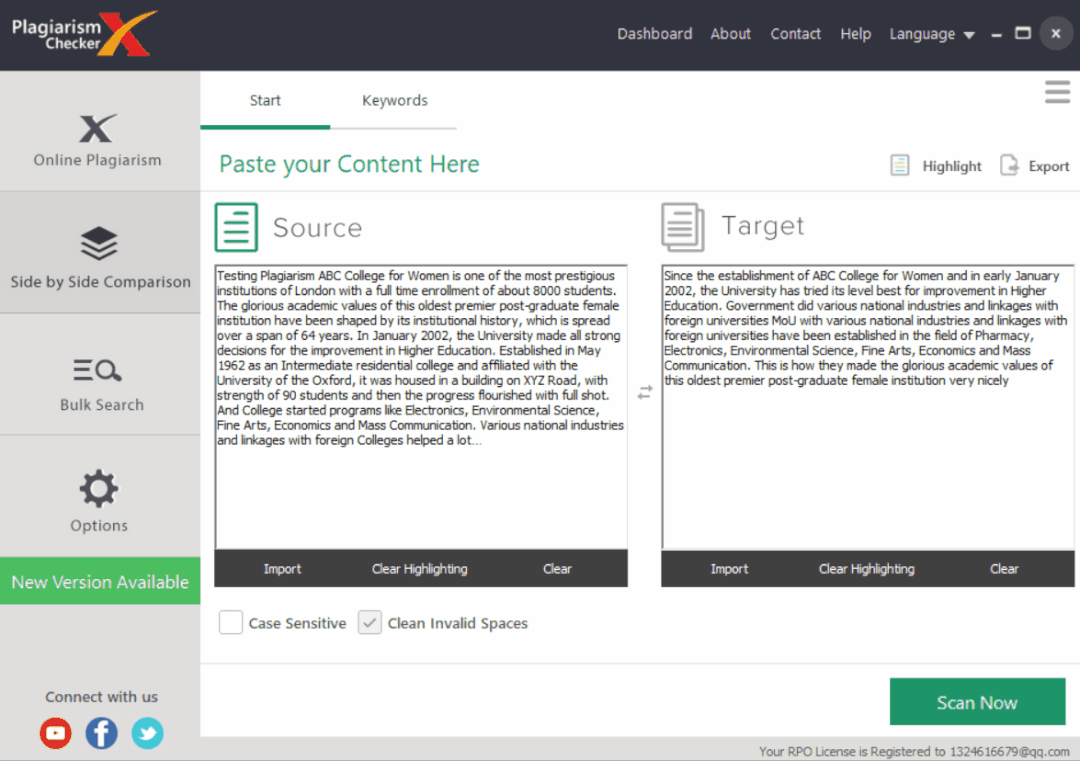Viewport: 1080px width, 761px height.
Task: Maximize the application window
Action: pos(1023,33)
